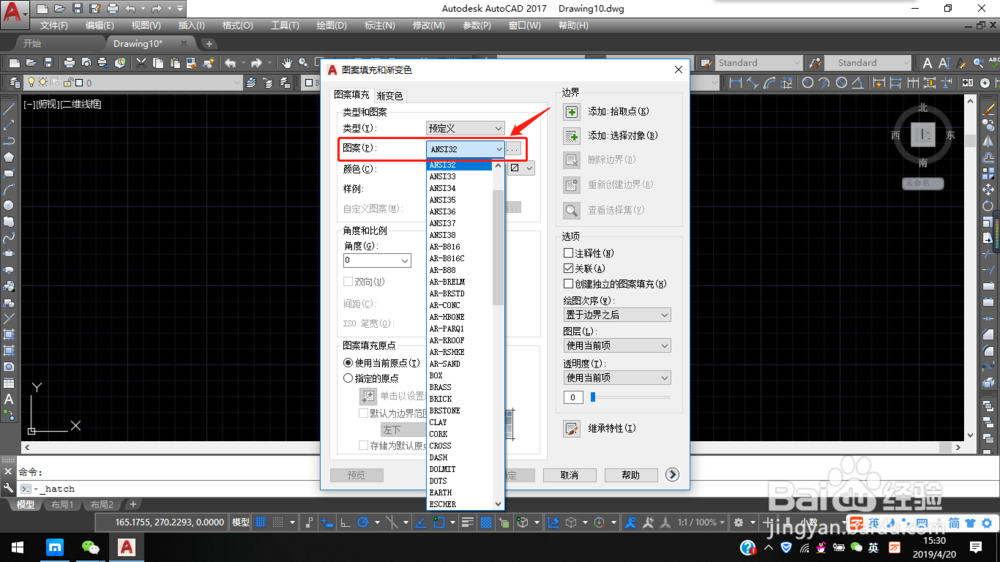
Task: Toggle grid display in status bar
Action: 260,522
